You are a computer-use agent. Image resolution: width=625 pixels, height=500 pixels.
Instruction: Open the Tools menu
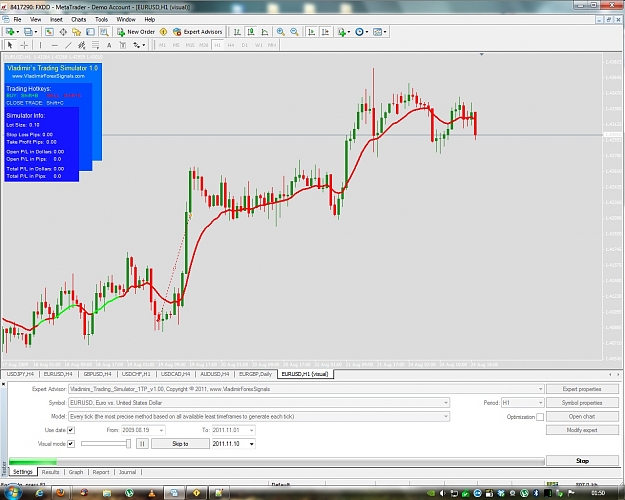(x=101, y=19)
